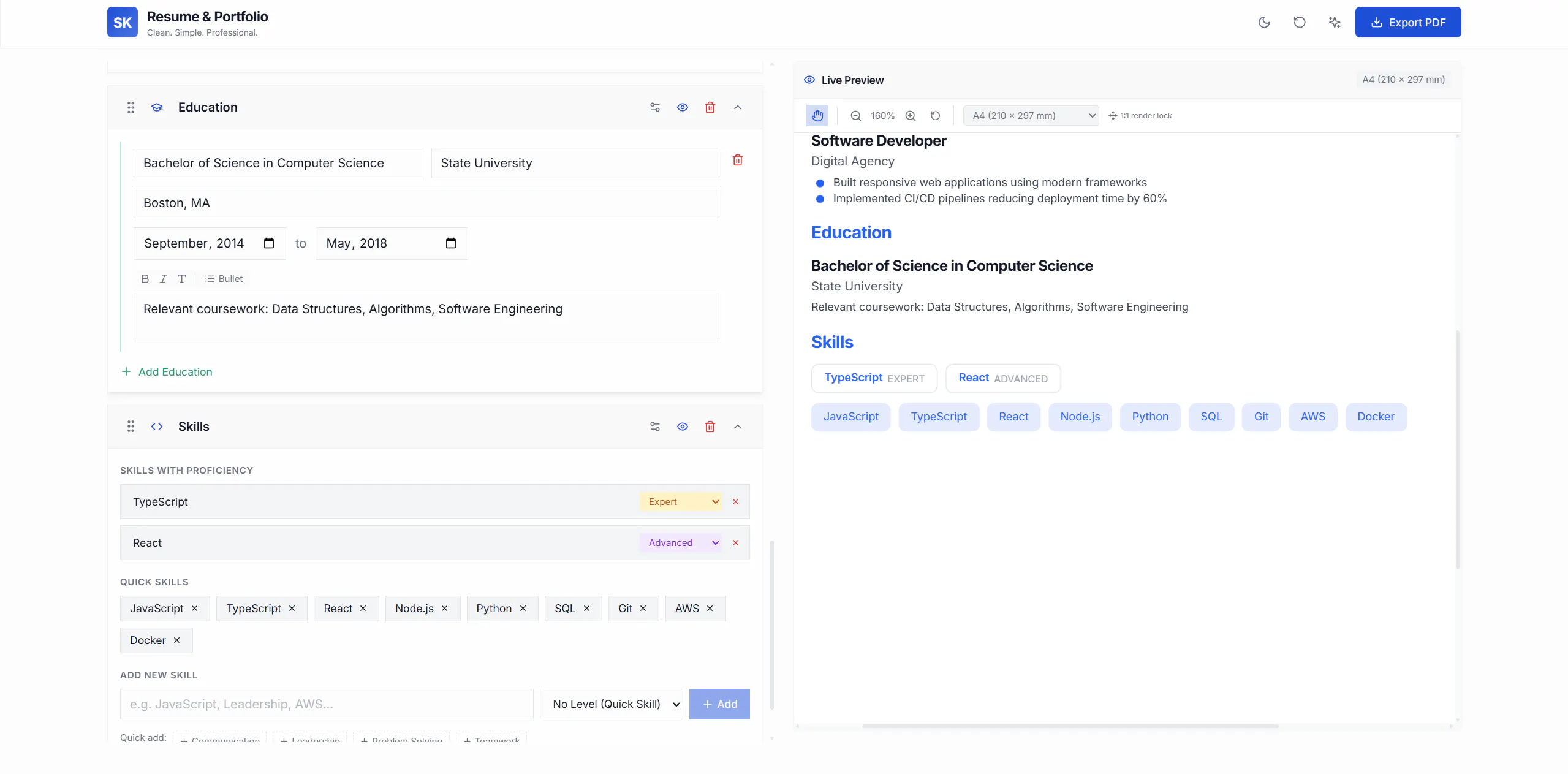
Task: Click the new skill name input
Action: pyautogui.click(x=327, y=704)
